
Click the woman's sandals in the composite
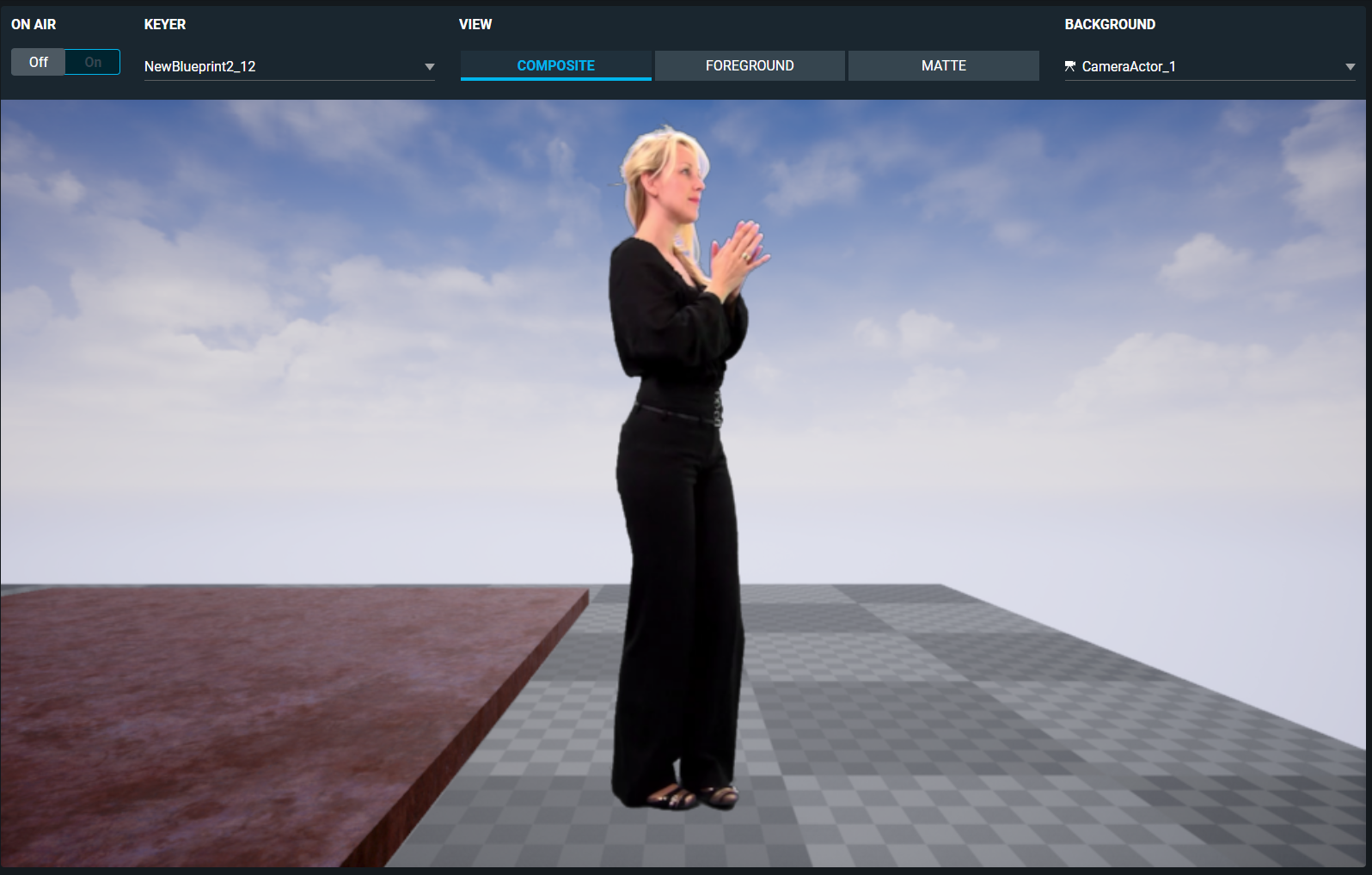point(692,797)
